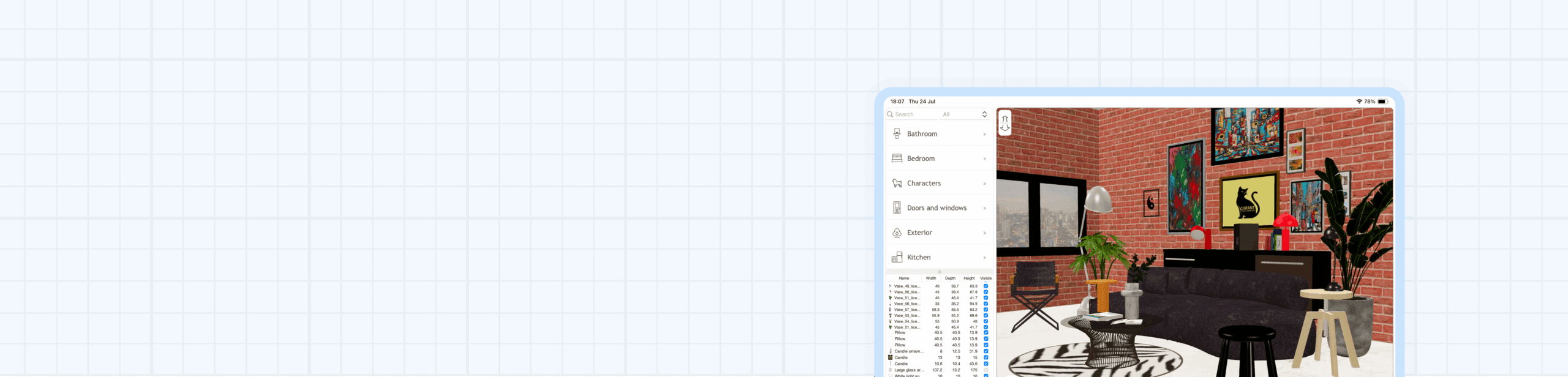Click the Kitchen appliances icon
The height and width of the screenshot is (377, 1568).
pyautogui.click(x=897, y=258)
